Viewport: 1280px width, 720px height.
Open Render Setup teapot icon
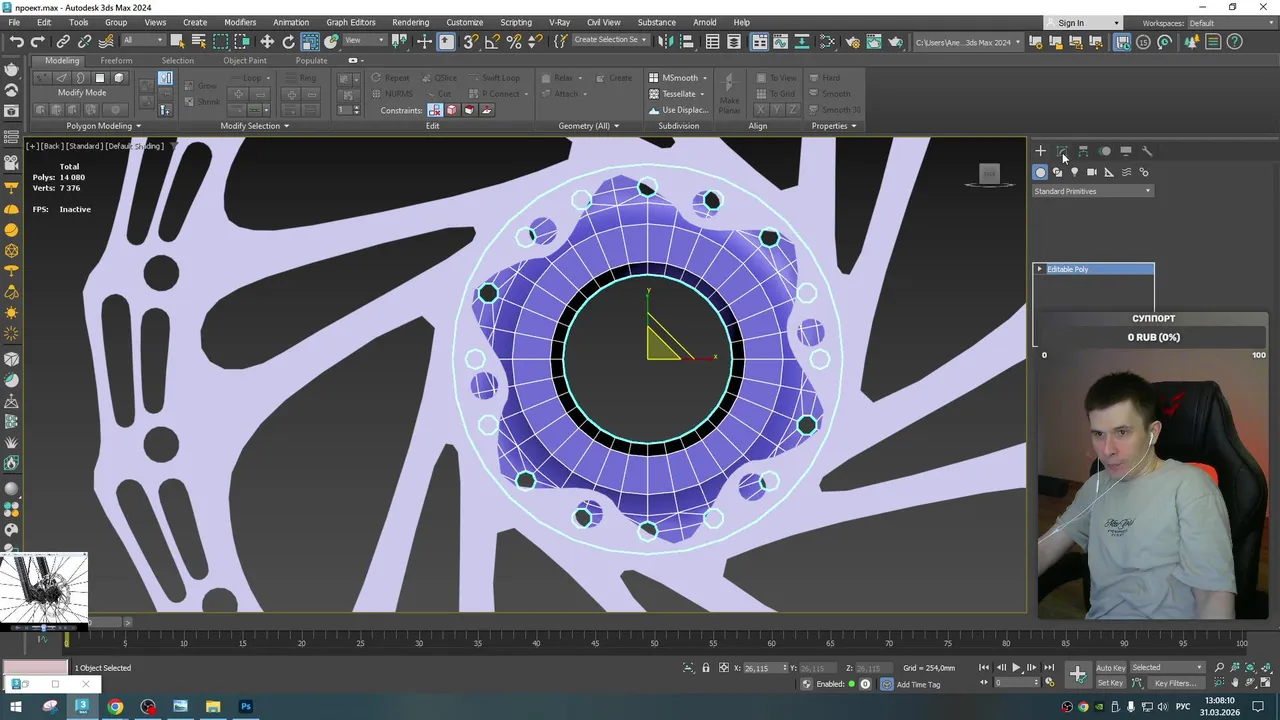pyautogui.click(x=853, y=41)
